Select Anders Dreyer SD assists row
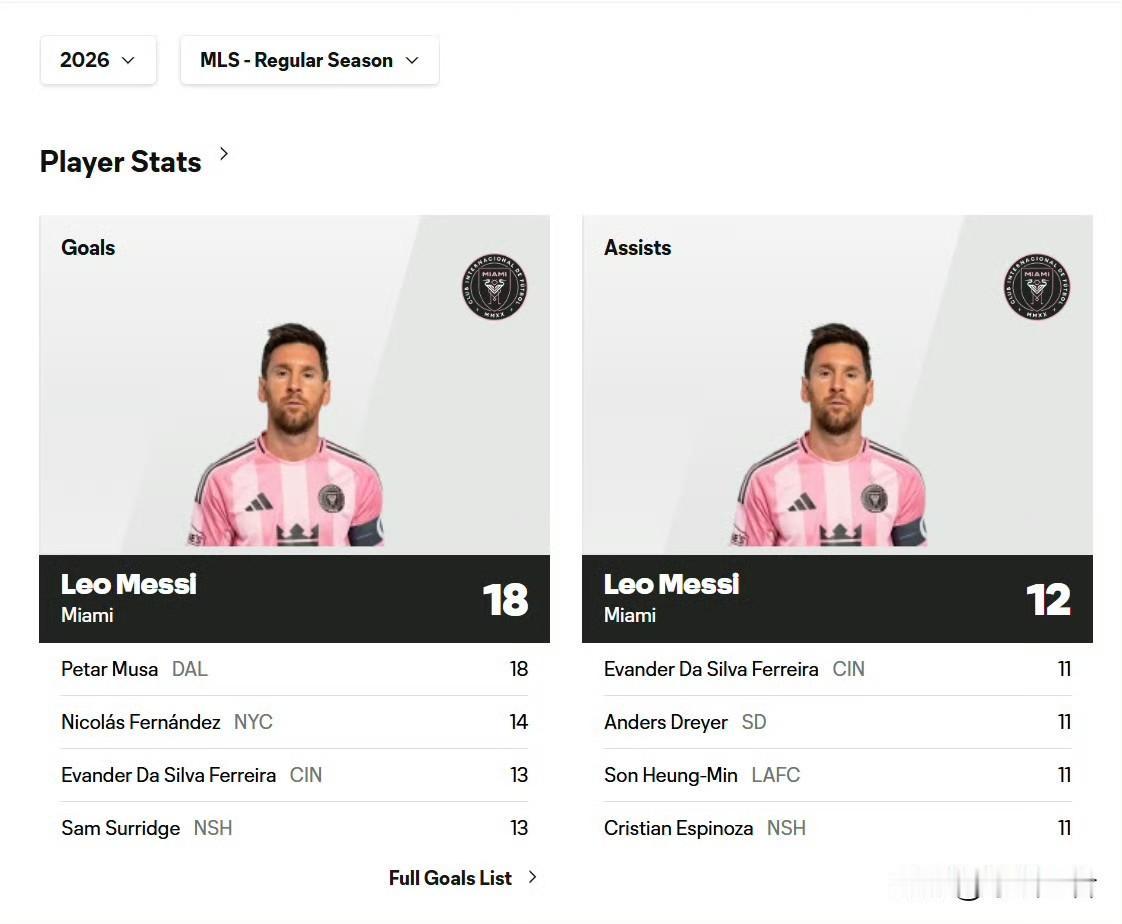1122x924 pixels. [x=837, y=722]
